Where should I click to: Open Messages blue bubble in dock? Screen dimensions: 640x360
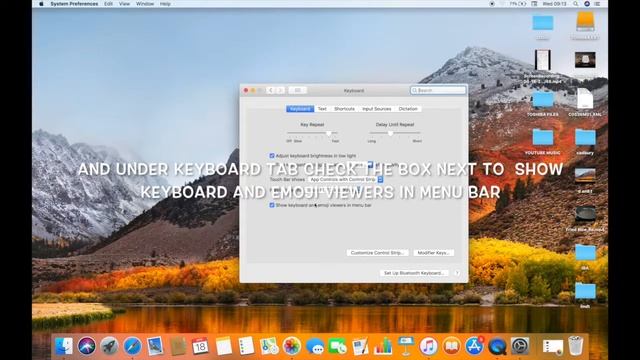(315, 346)
